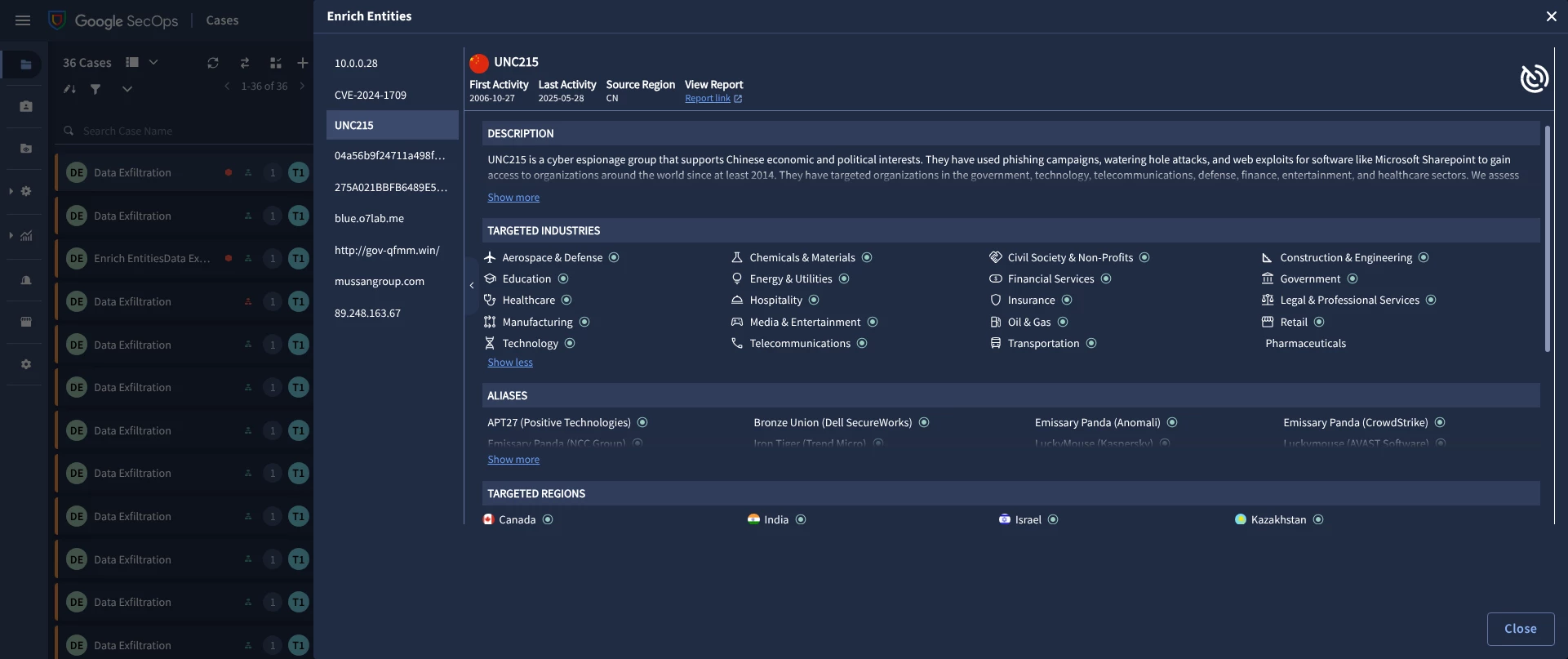Toggle radio next to Bronze Union alias
Image resolution: width=1568 pixels, height=659 pixels.
(924, 422)
